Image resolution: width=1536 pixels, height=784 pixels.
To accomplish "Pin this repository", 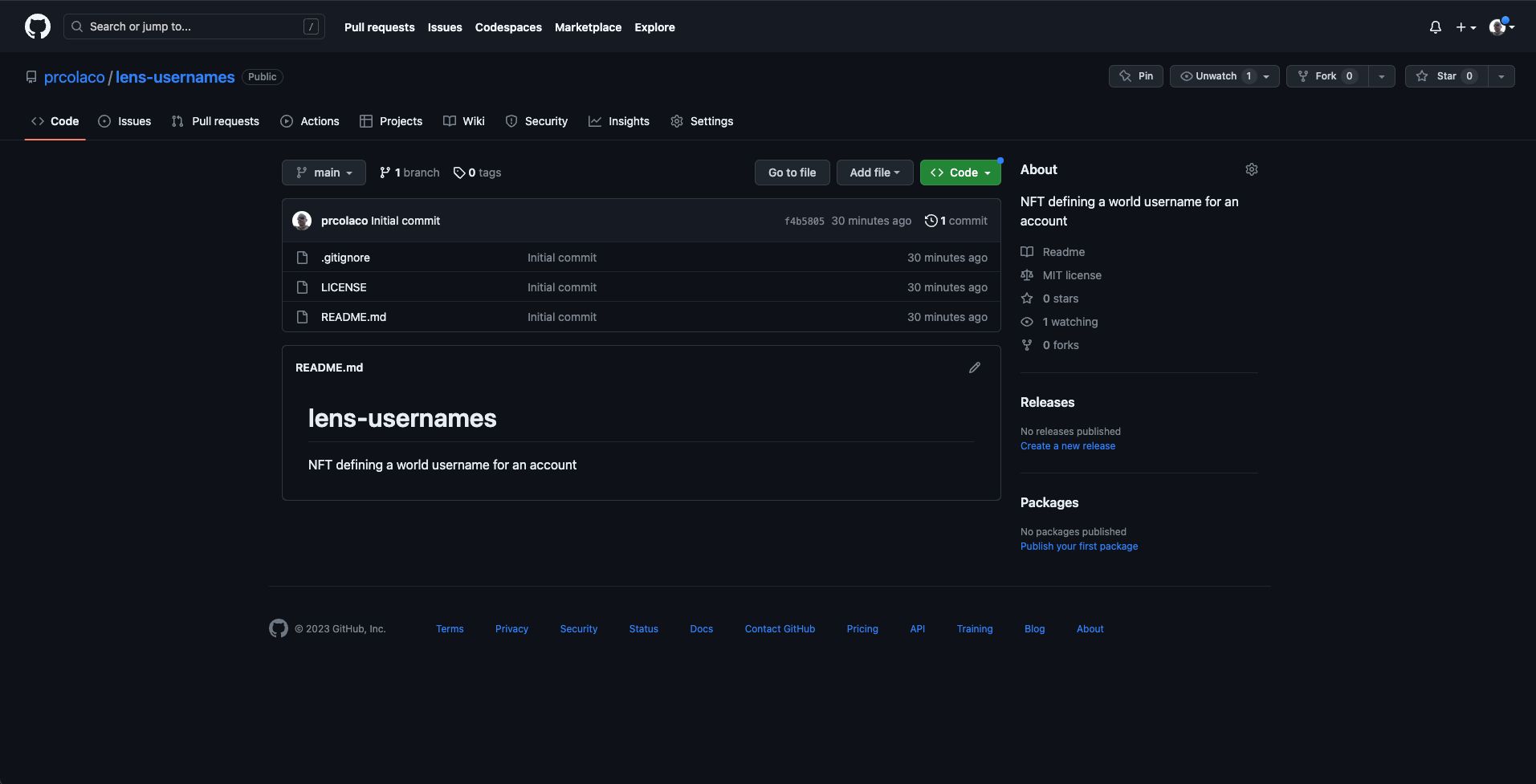I will click(1136, 76).
